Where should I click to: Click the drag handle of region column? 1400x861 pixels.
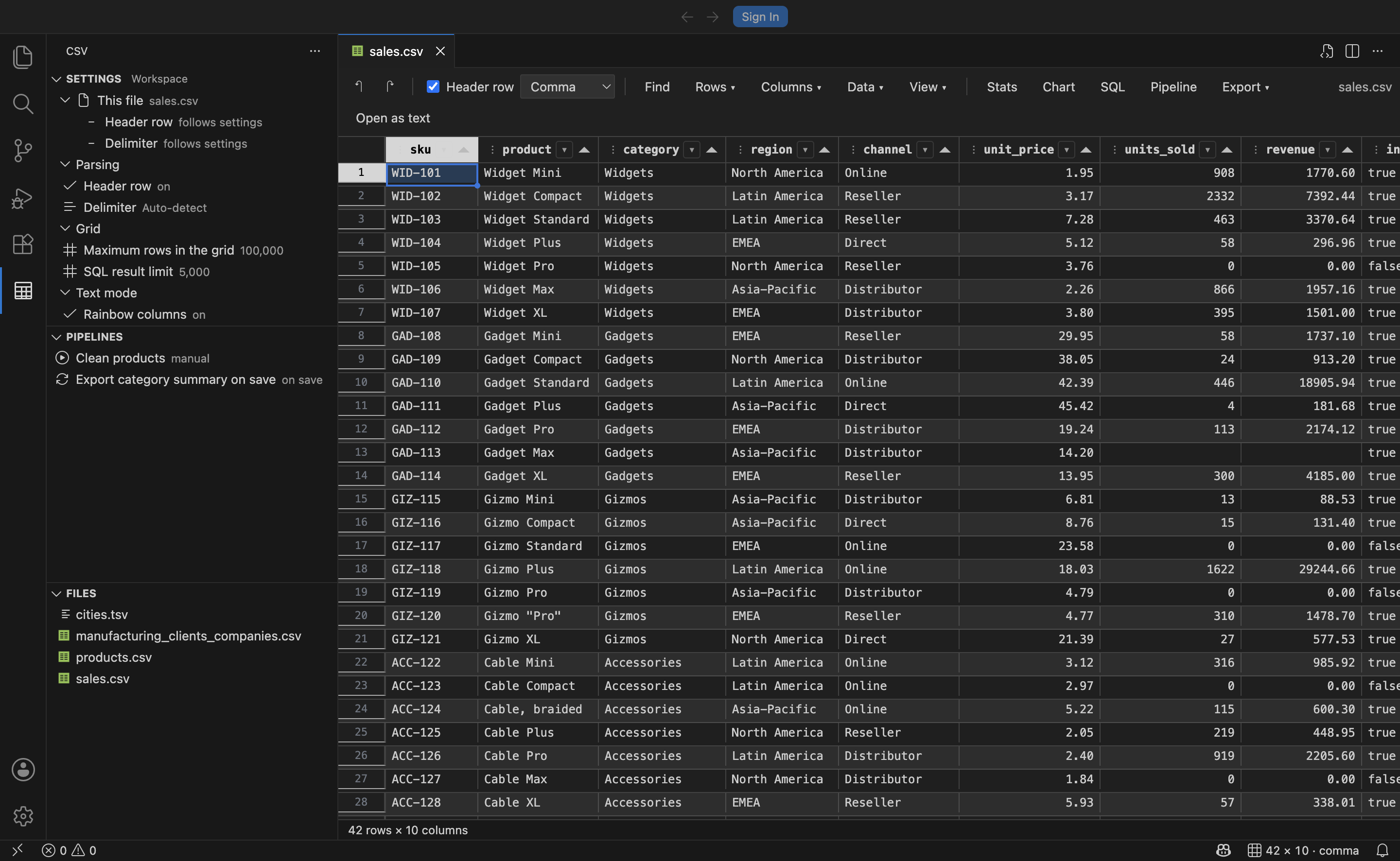[740, 149]
